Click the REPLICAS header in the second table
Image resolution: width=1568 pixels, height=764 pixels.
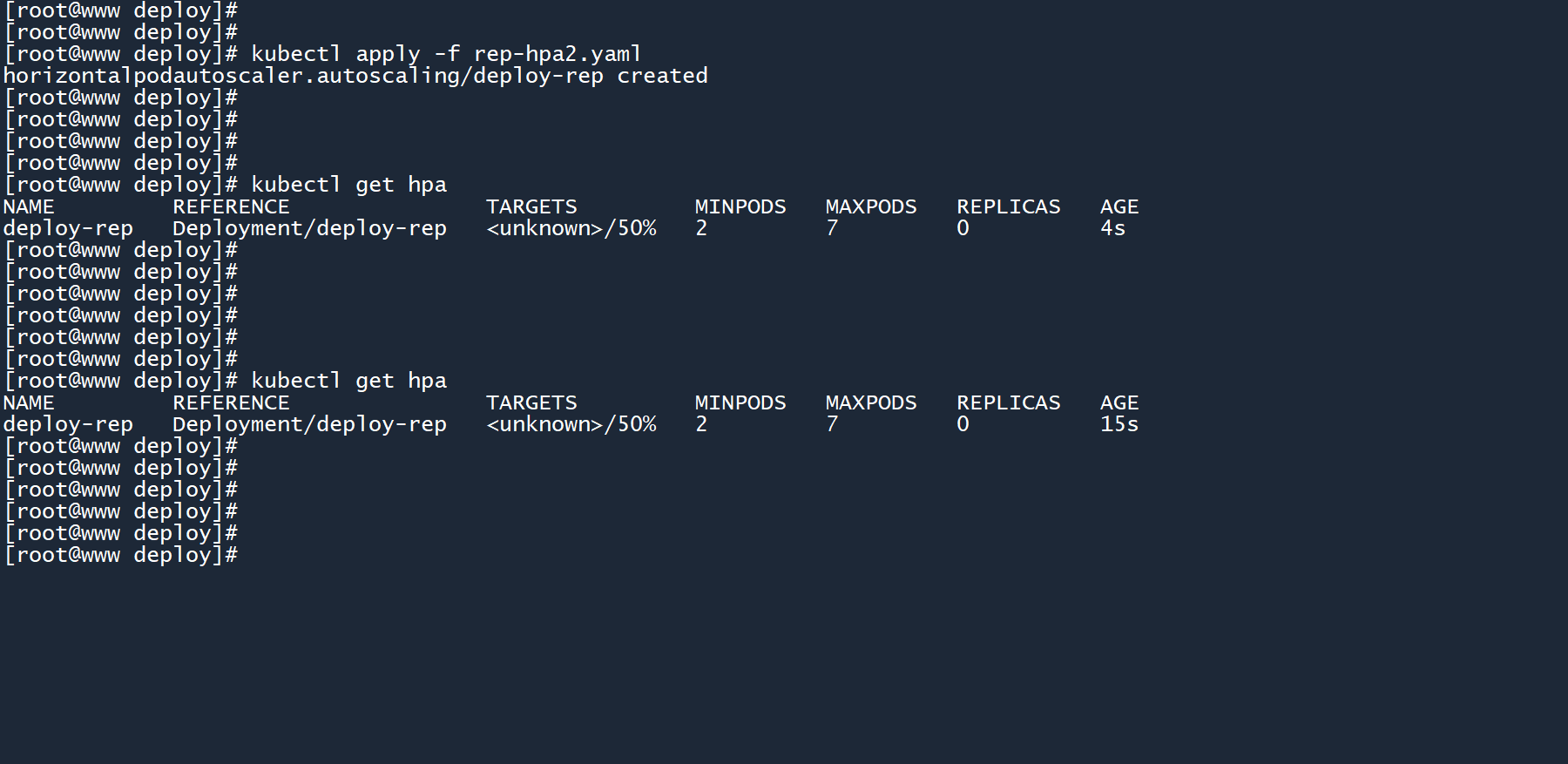(x=1009, y=402)
